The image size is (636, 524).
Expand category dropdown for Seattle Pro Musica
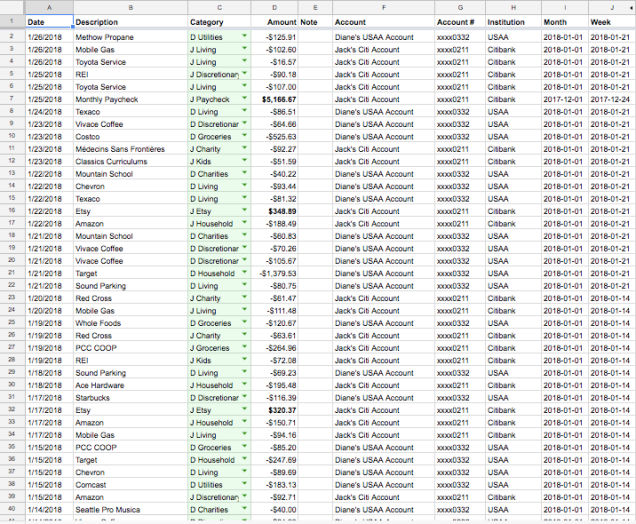pyautogui.click(x=244, y=509)
